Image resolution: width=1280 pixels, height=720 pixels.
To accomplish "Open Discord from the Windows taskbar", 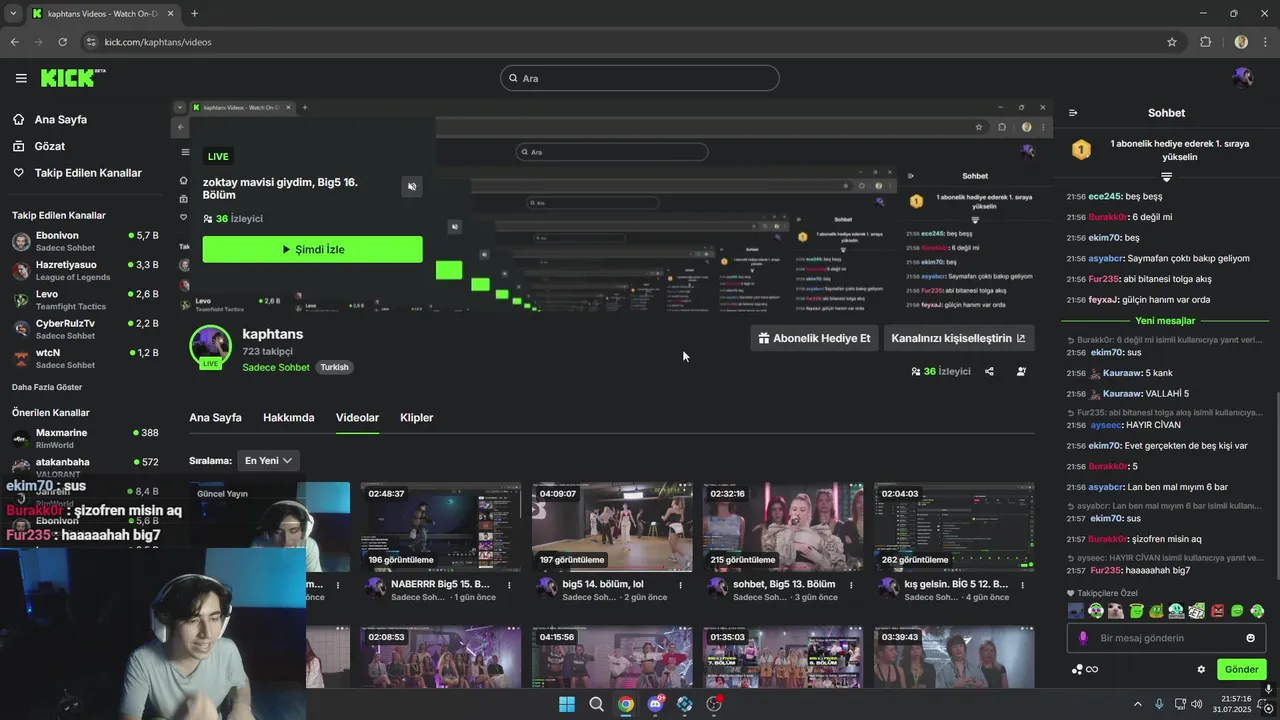I will coord(655,704).
